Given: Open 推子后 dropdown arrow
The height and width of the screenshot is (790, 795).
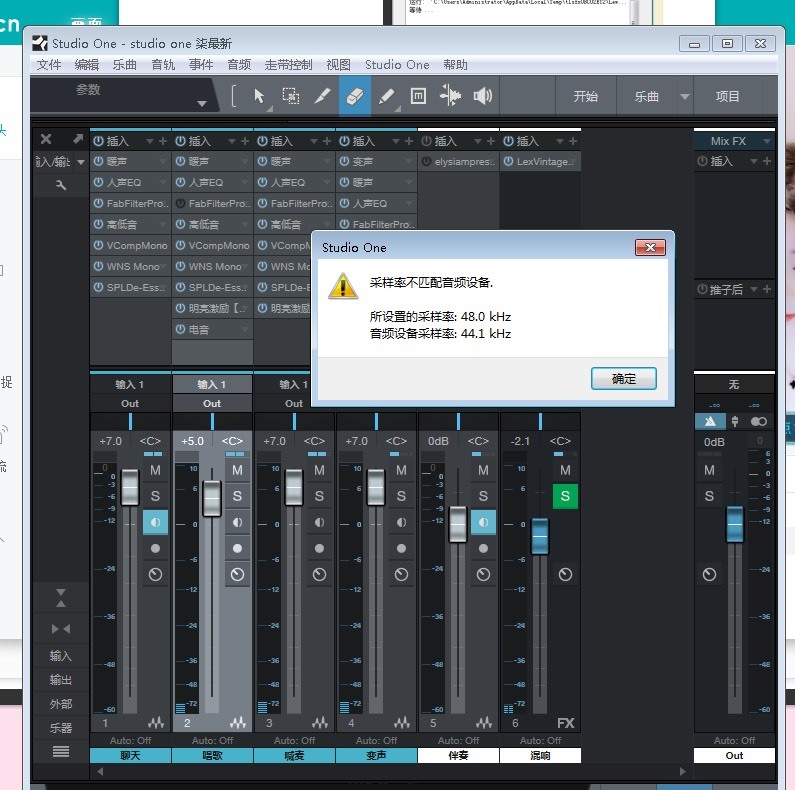Looking at the screenshot, I should [x=753, y=289].
